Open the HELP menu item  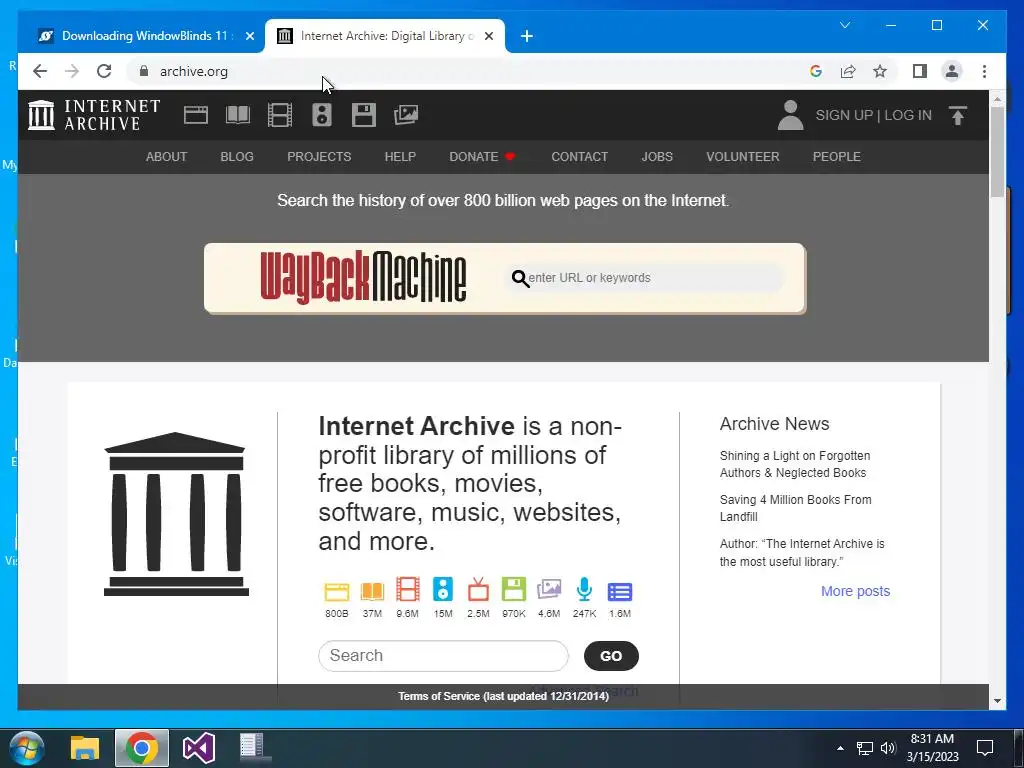(x=400, y=157)
